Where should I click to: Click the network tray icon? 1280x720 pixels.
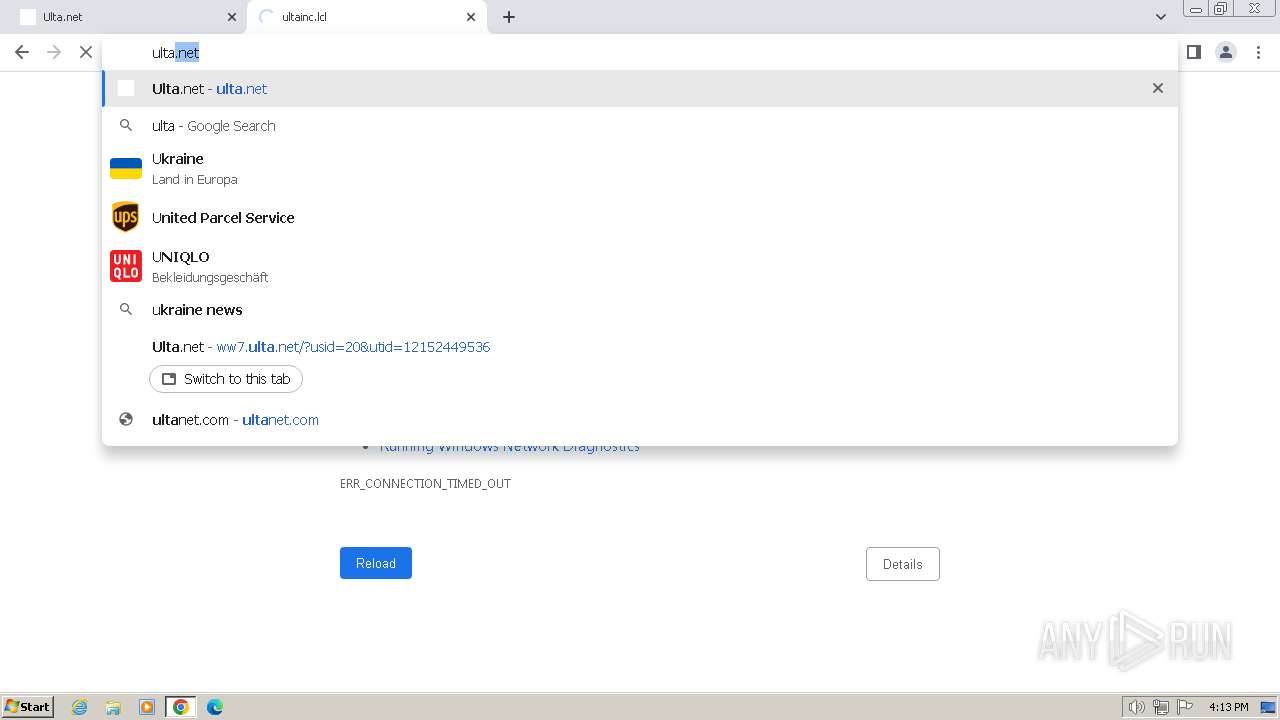click(1161, 707)
